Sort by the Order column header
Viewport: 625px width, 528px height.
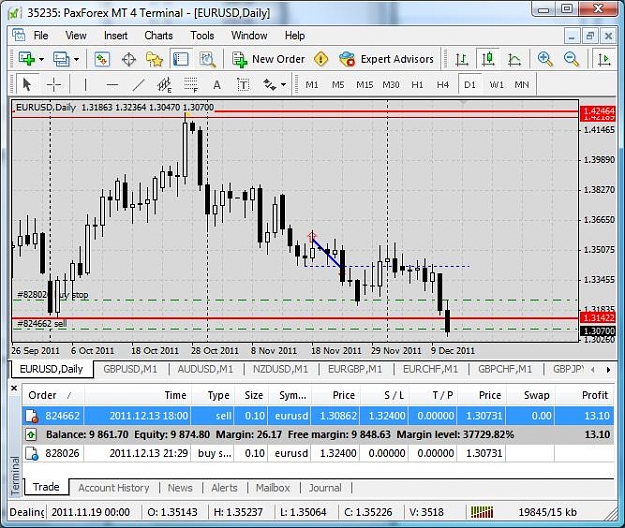point(53,395)
